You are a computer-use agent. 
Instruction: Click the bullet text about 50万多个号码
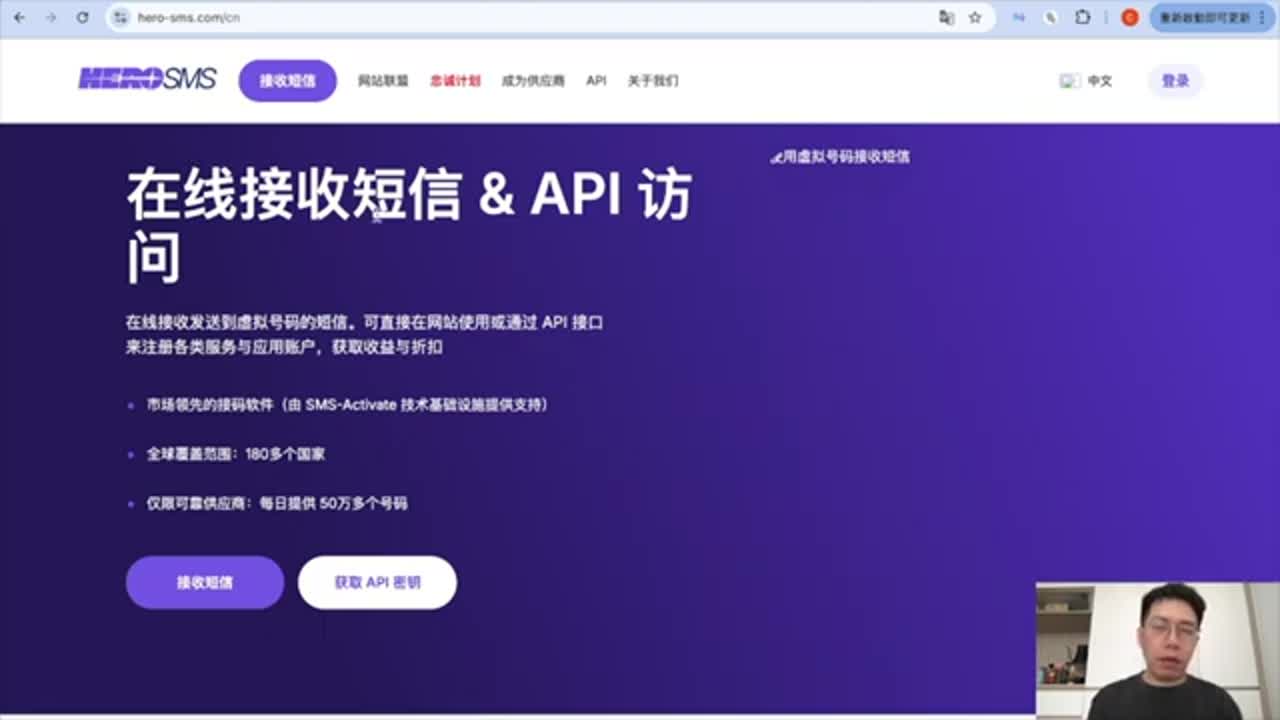coord(277,503)
